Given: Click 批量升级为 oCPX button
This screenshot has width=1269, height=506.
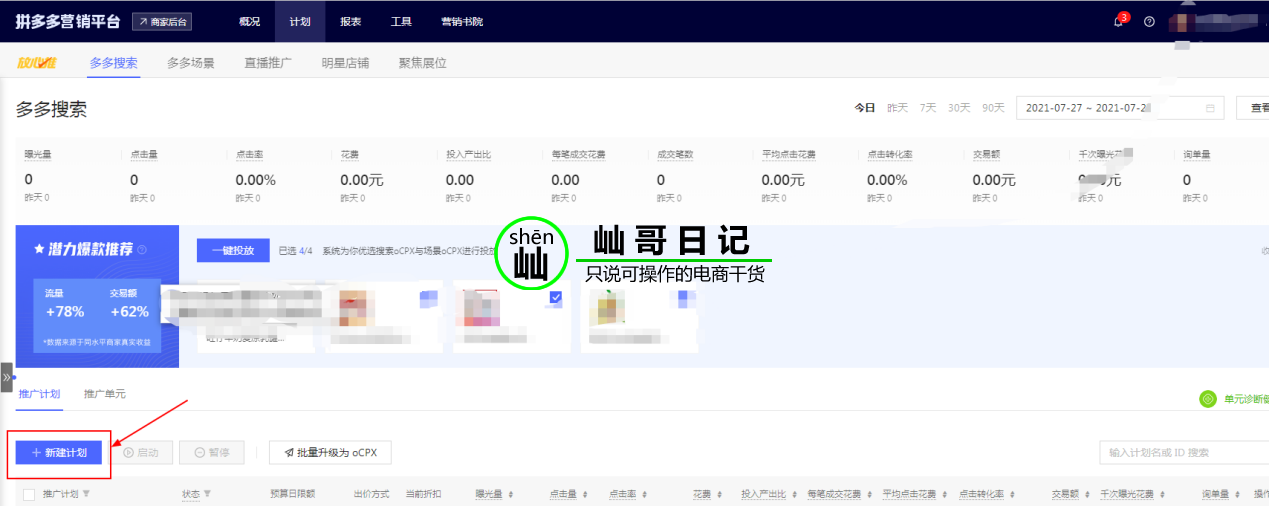Looking at the screenshot, I should point(330,453).
